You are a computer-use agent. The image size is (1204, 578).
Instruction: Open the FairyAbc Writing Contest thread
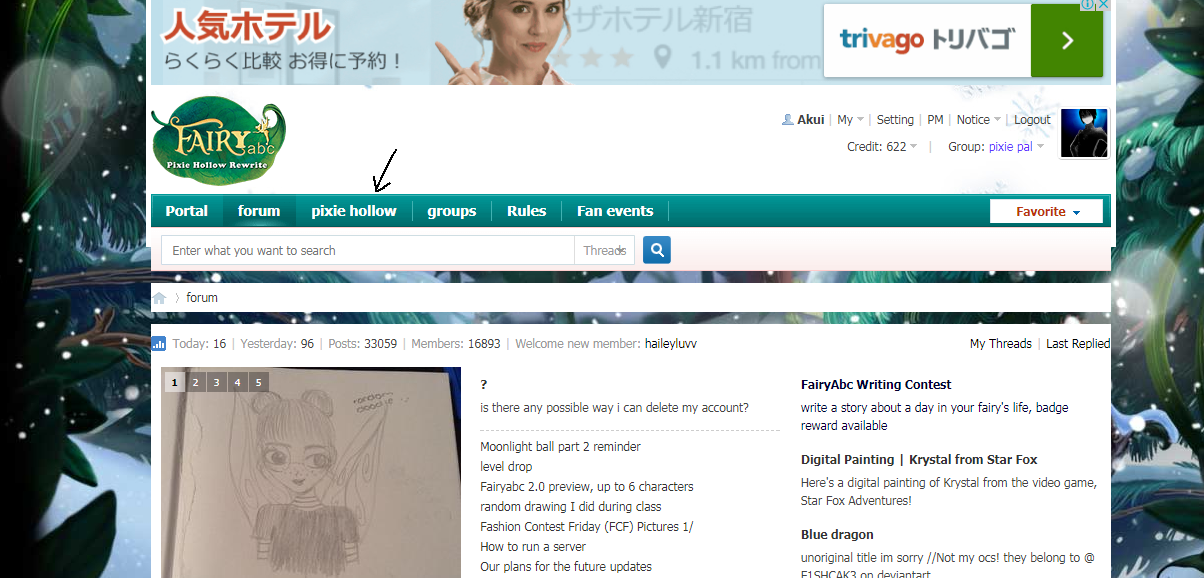click(x=876, y=384)
